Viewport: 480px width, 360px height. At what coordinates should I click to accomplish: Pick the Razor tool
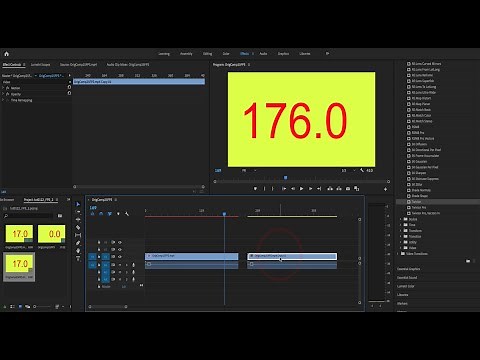click(x=78, y=227)
